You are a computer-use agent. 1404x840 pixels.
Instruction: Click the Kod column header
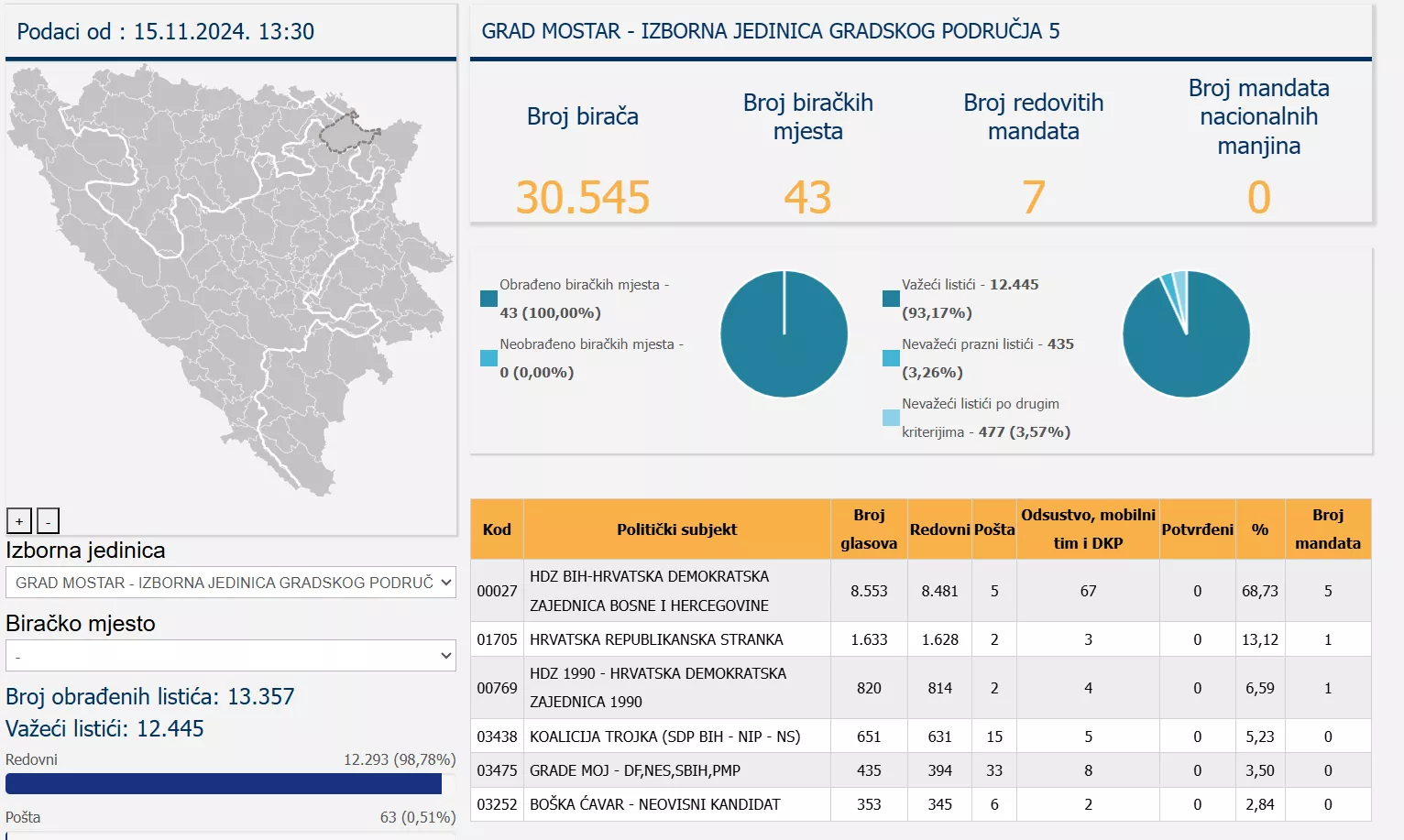tap(497, 529)
